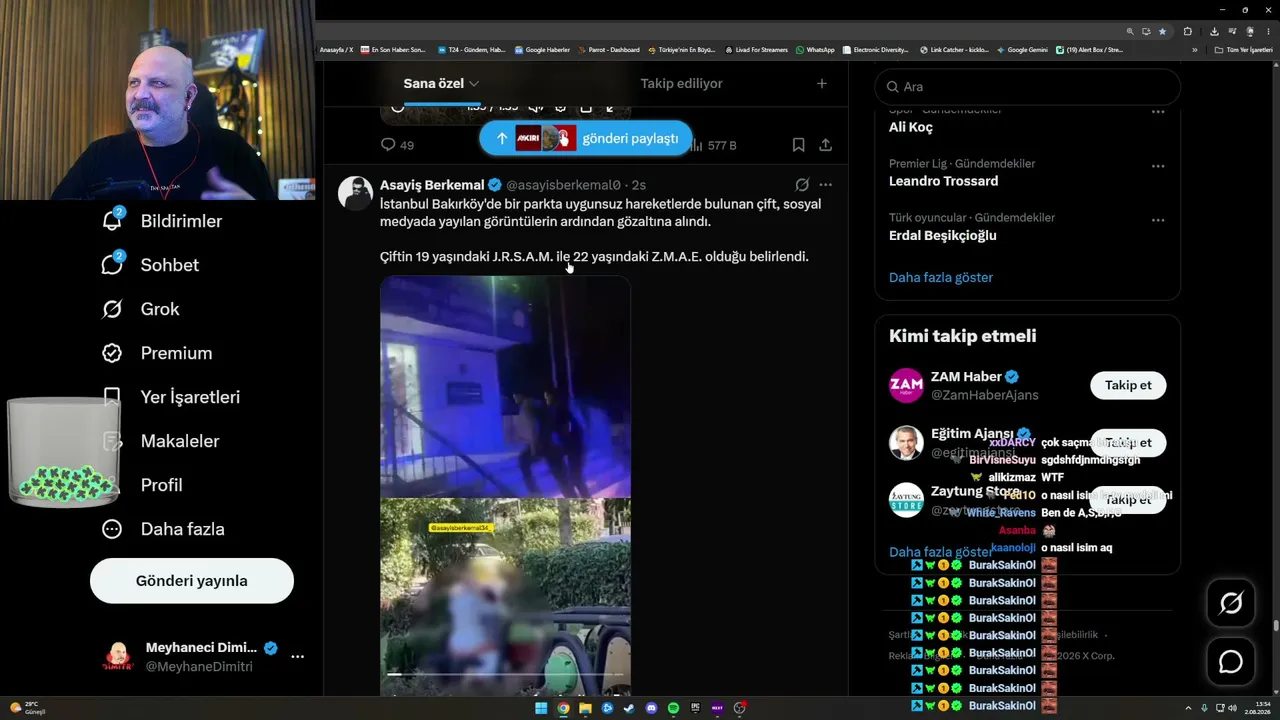Open File Explorer from the taskbar

pyautogui.click(x=585, y=708)
